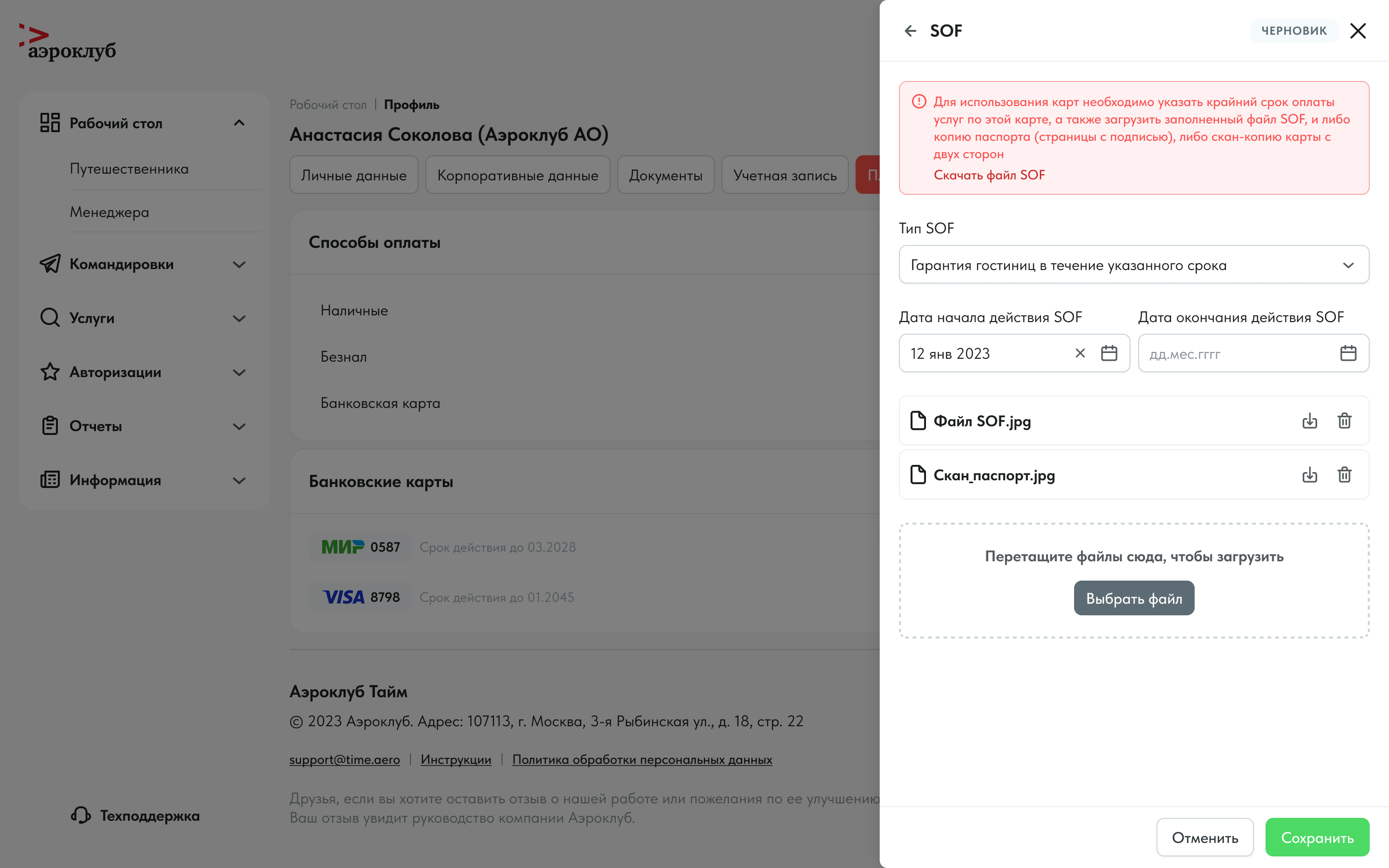Open calendar for SOF start date

tap(1109, 353)
